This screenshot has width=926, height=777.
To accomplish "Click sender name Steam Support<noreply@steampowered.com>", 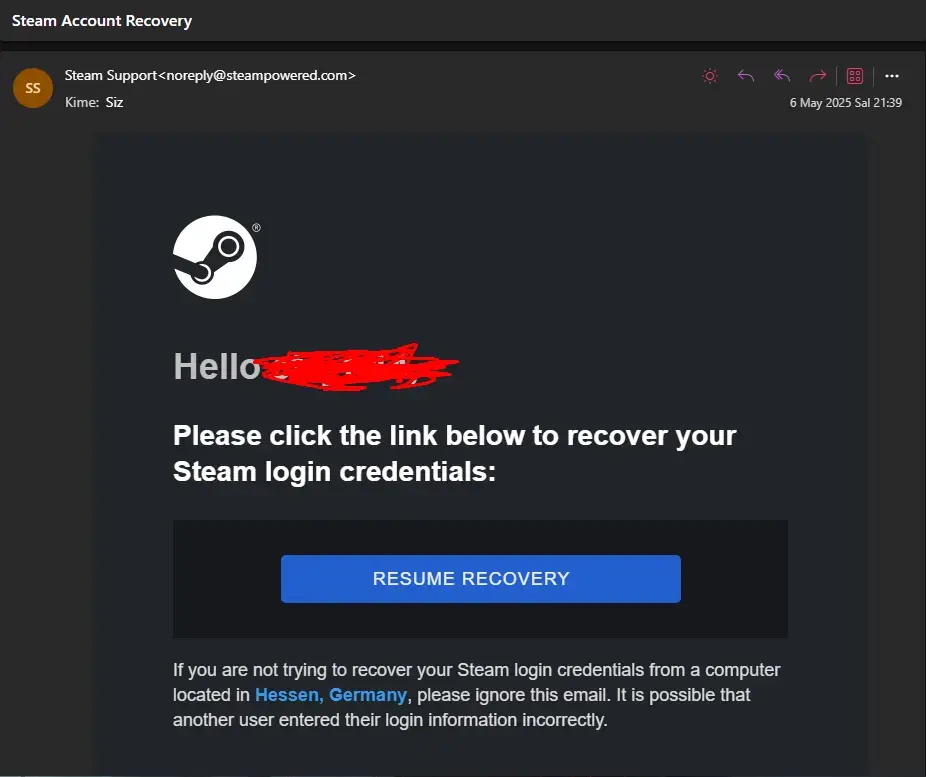I will (210, 76).
